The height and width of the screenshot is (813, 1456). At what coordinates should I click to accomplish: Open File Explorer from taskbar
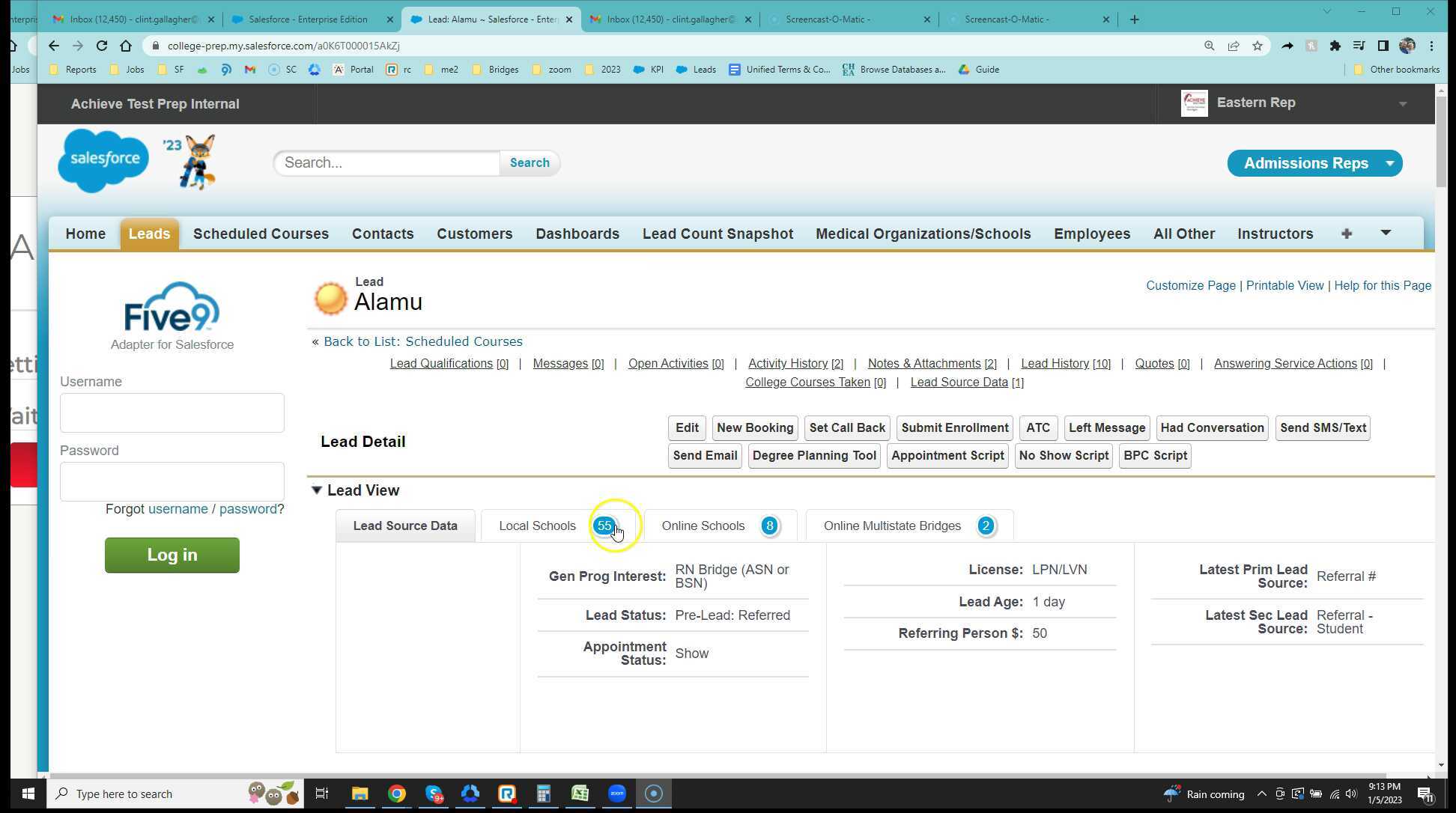[360, 794]
